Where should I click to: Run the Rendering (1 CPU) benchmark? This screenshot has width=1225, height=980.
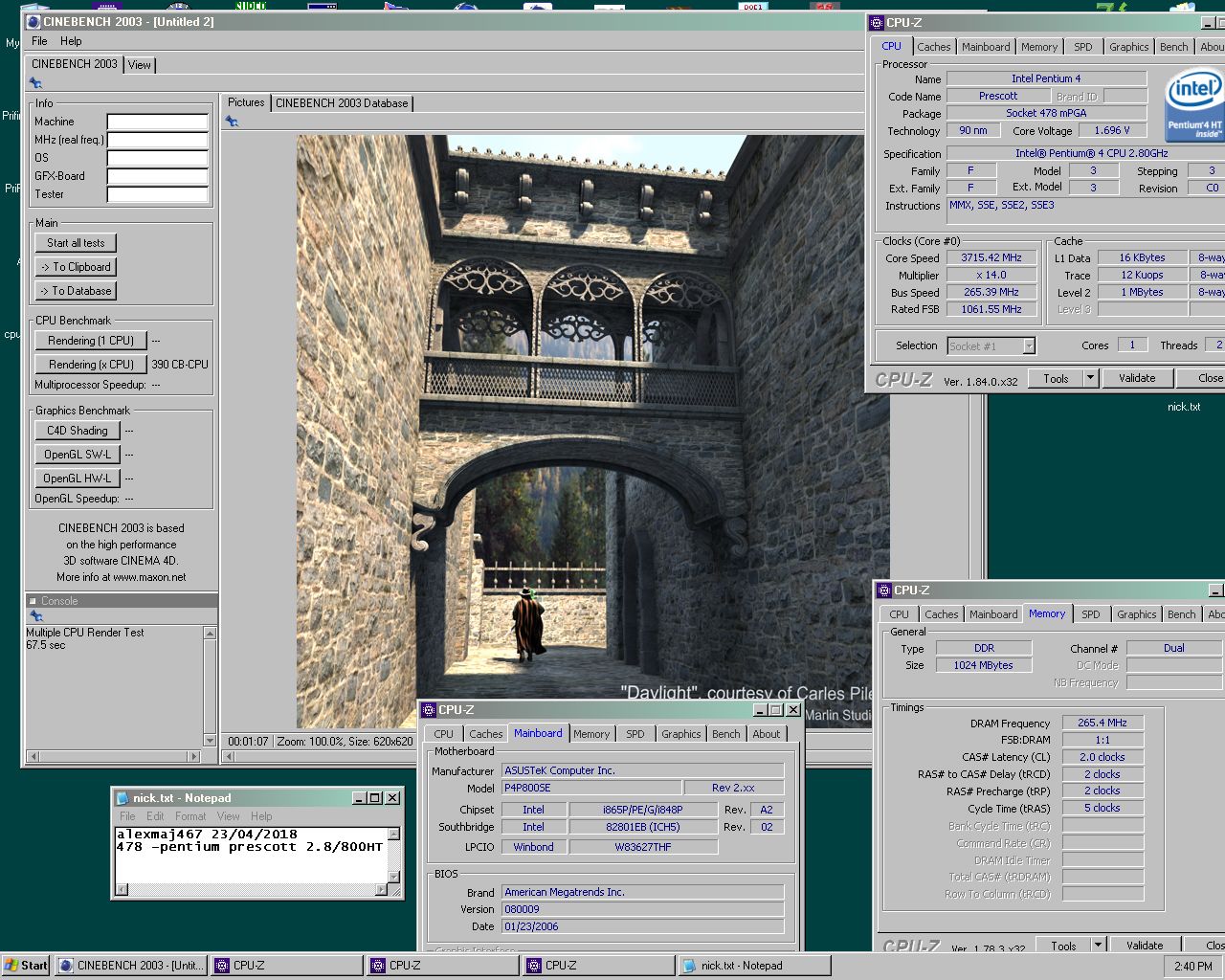tap(91, 341)
